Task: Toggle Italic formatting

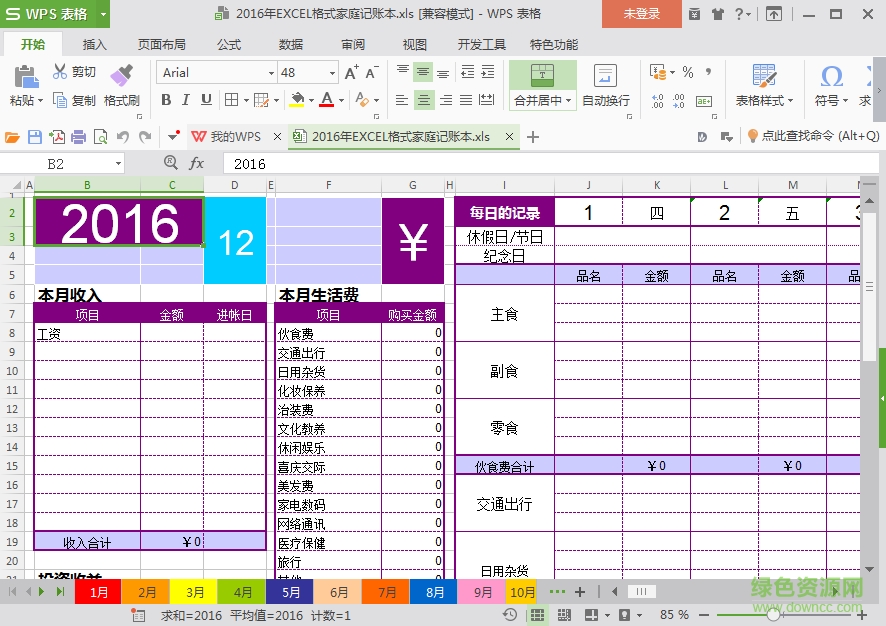Action: (x=184, y=100)
